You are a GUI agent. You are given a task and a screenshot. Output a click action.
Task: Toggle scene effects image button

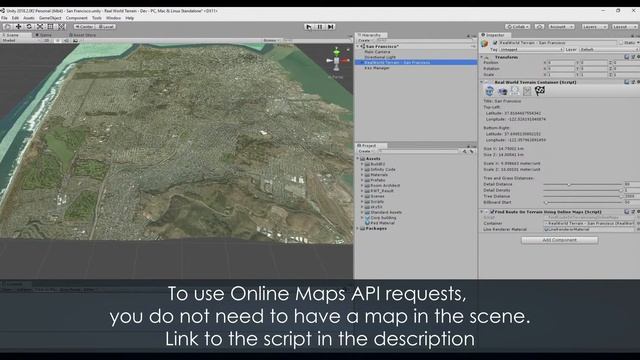75,41
